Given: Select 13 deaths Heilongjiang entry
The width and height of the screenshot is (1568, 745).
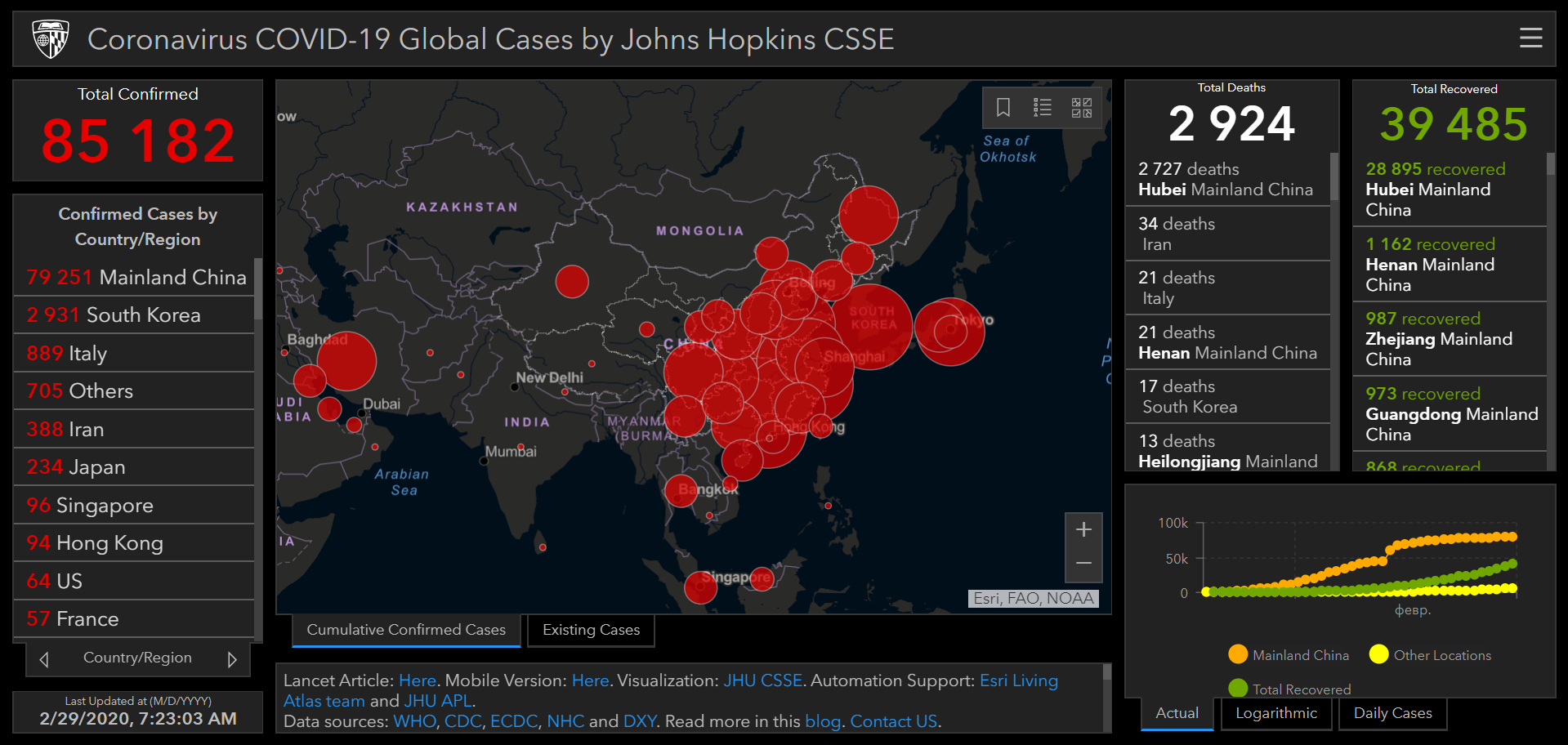Looking at the screenshot, I should point(1227,448).
